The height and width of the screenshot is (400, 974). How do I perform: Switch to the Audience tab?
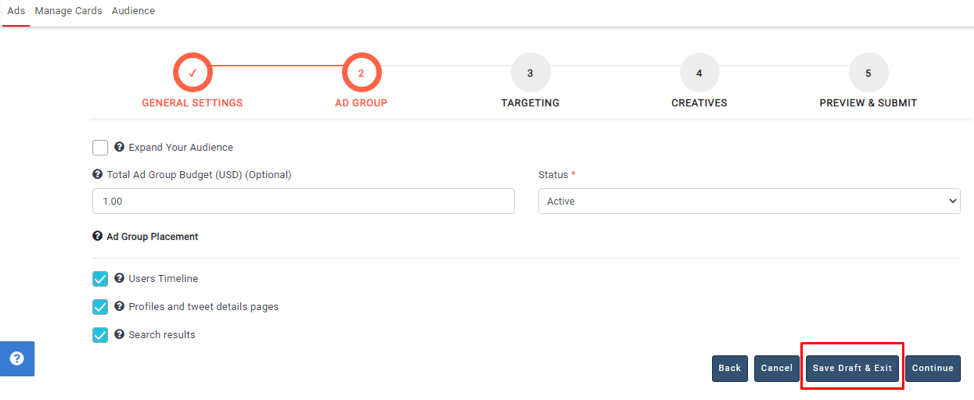coord(133,11)
